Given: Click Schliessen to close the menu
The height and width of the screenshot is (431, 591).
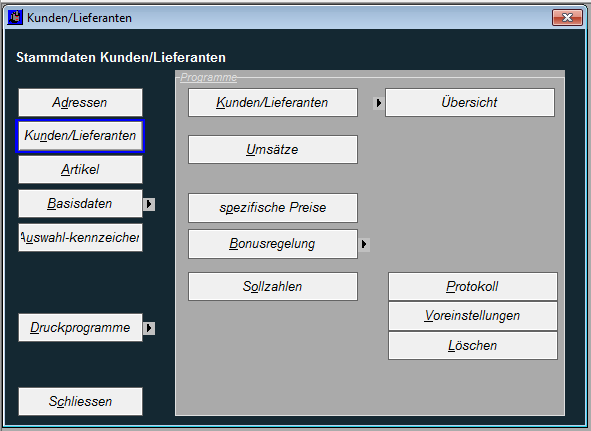Looking at the screenshot, I should (x=80, y=402).
